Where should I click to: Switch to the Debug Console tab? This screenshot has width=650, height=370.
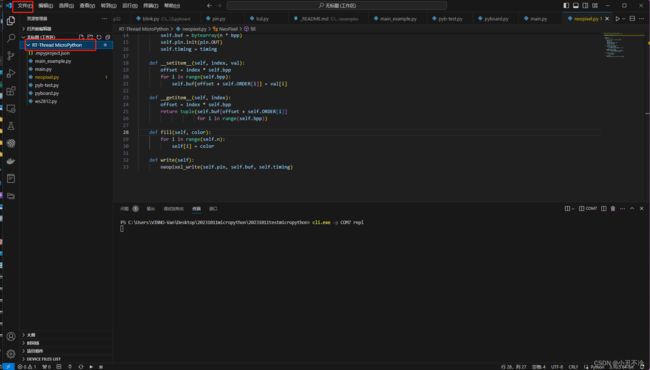173,208
